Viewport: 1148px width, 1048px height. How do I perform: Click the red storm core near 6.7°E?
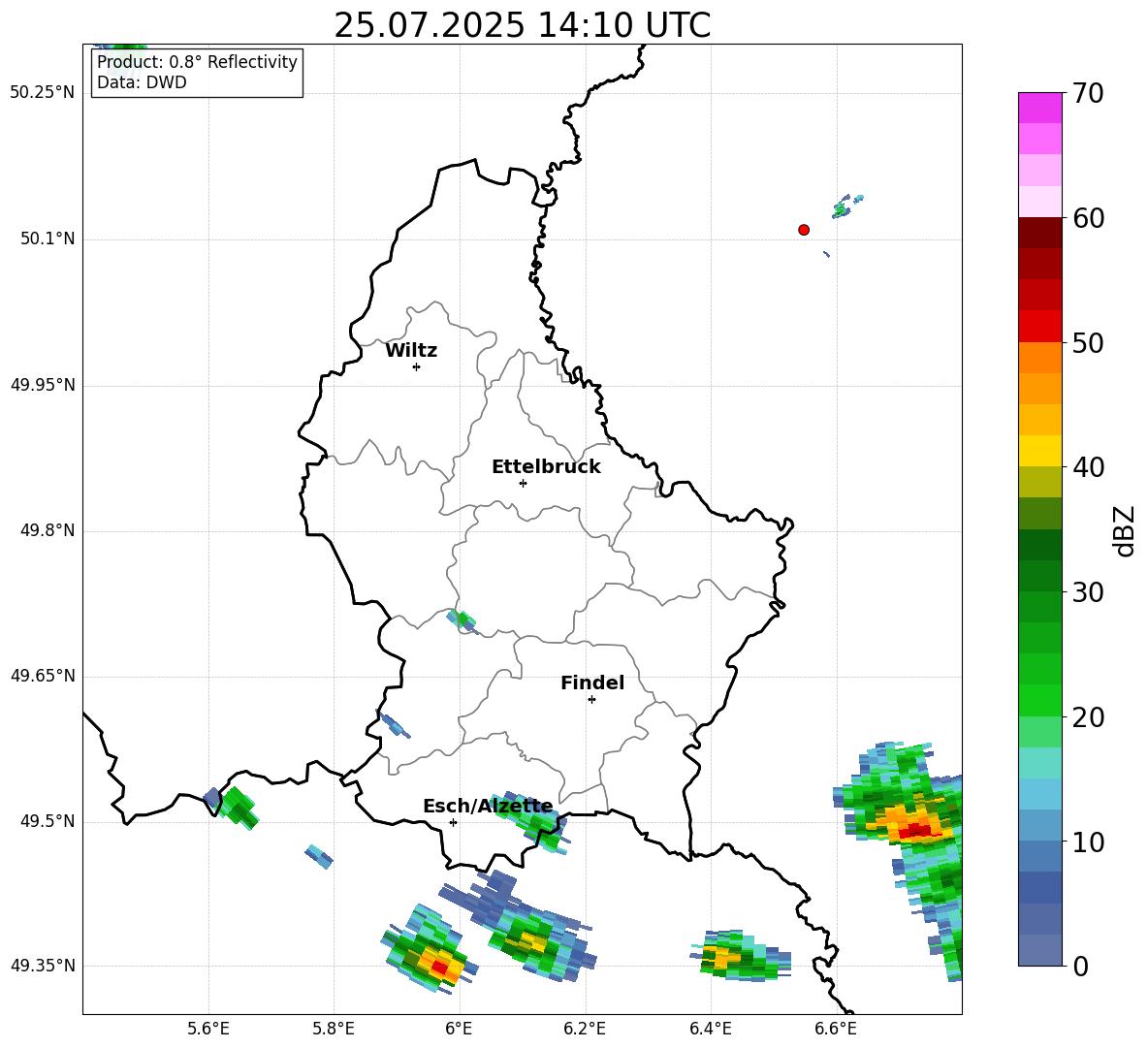tap(915, 831)
